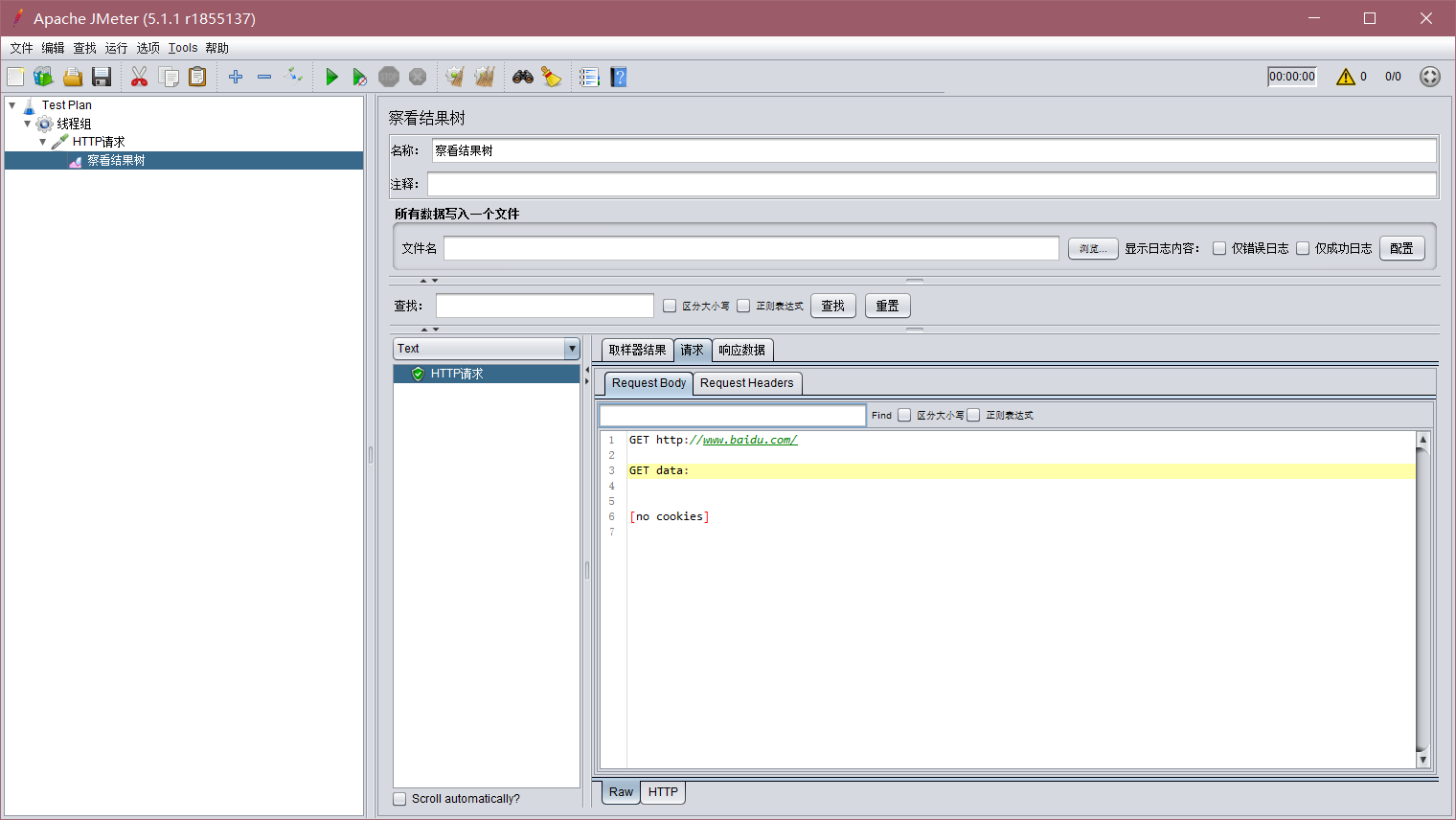Open the 查找 menu
Screen dimensions: 1456x820
(84, 48)
